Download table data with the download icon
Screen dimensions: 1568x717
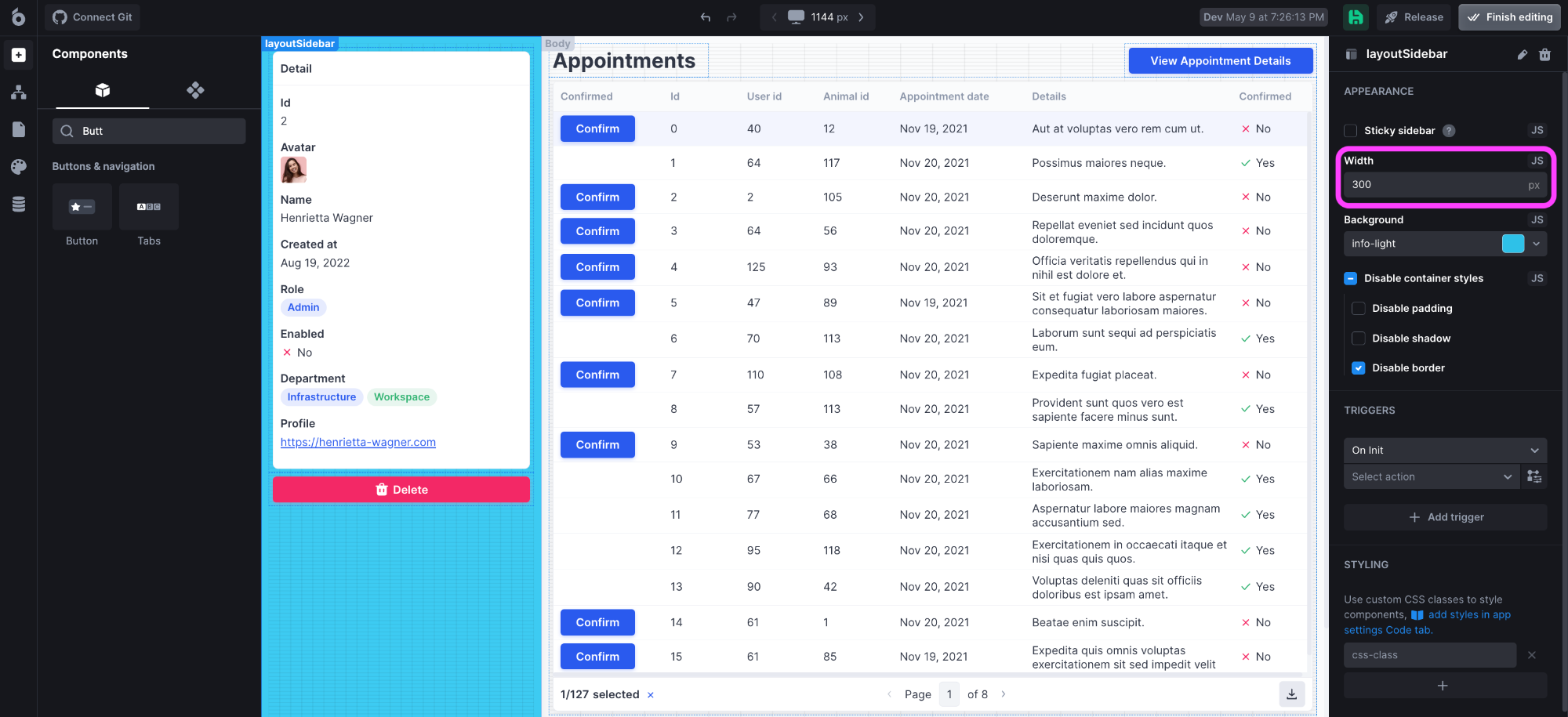1291,693
